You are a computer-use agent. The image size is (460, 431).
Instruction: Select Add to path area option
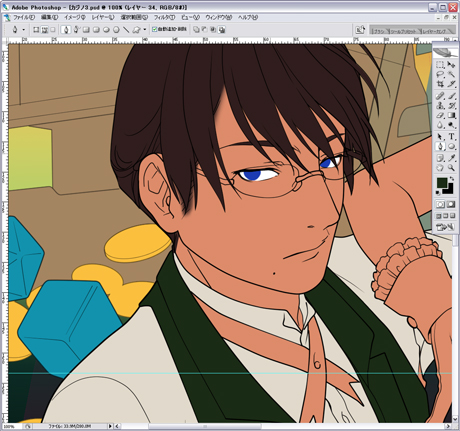click(x=196, y=30)
